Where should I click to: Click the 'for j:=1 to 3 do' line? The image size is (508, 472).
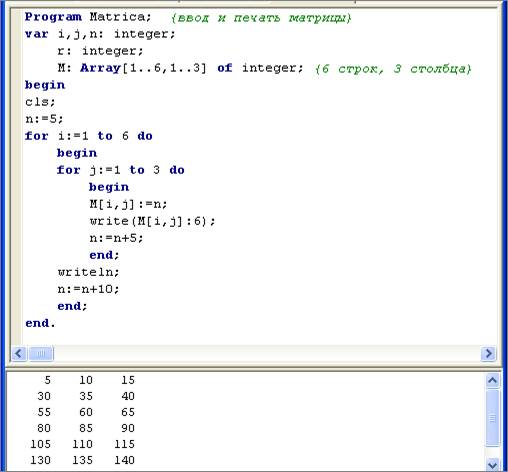point(120,170)
